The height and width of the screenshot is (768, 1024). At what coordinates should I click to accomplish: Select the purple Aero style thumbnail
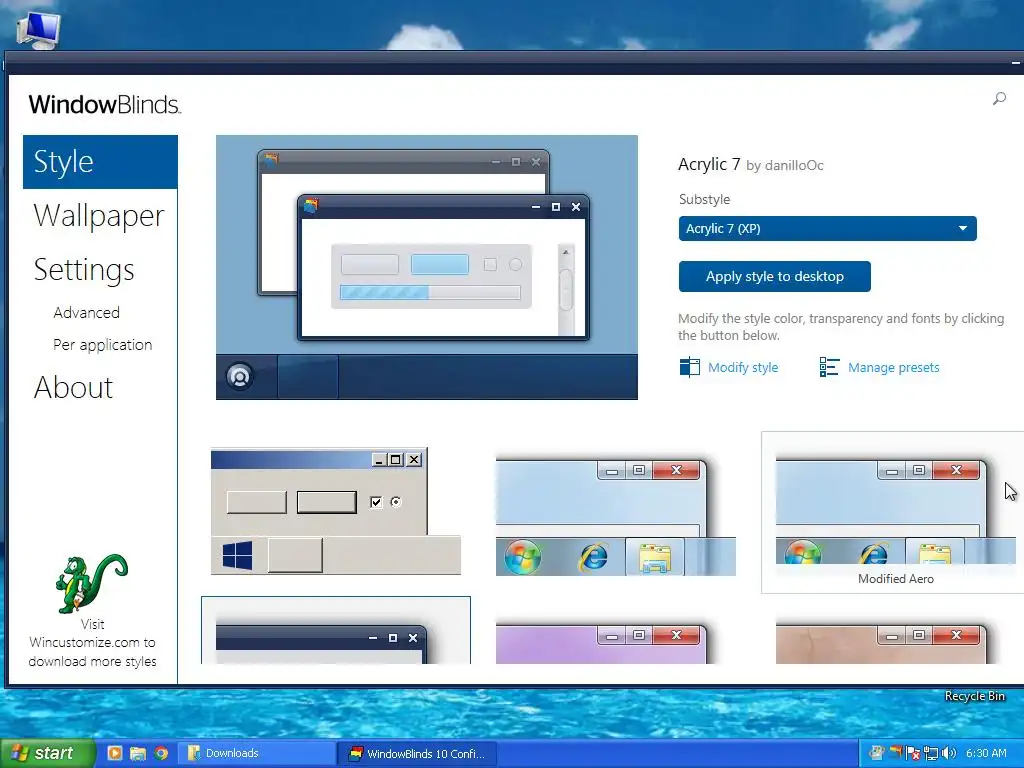click(601, 643)
